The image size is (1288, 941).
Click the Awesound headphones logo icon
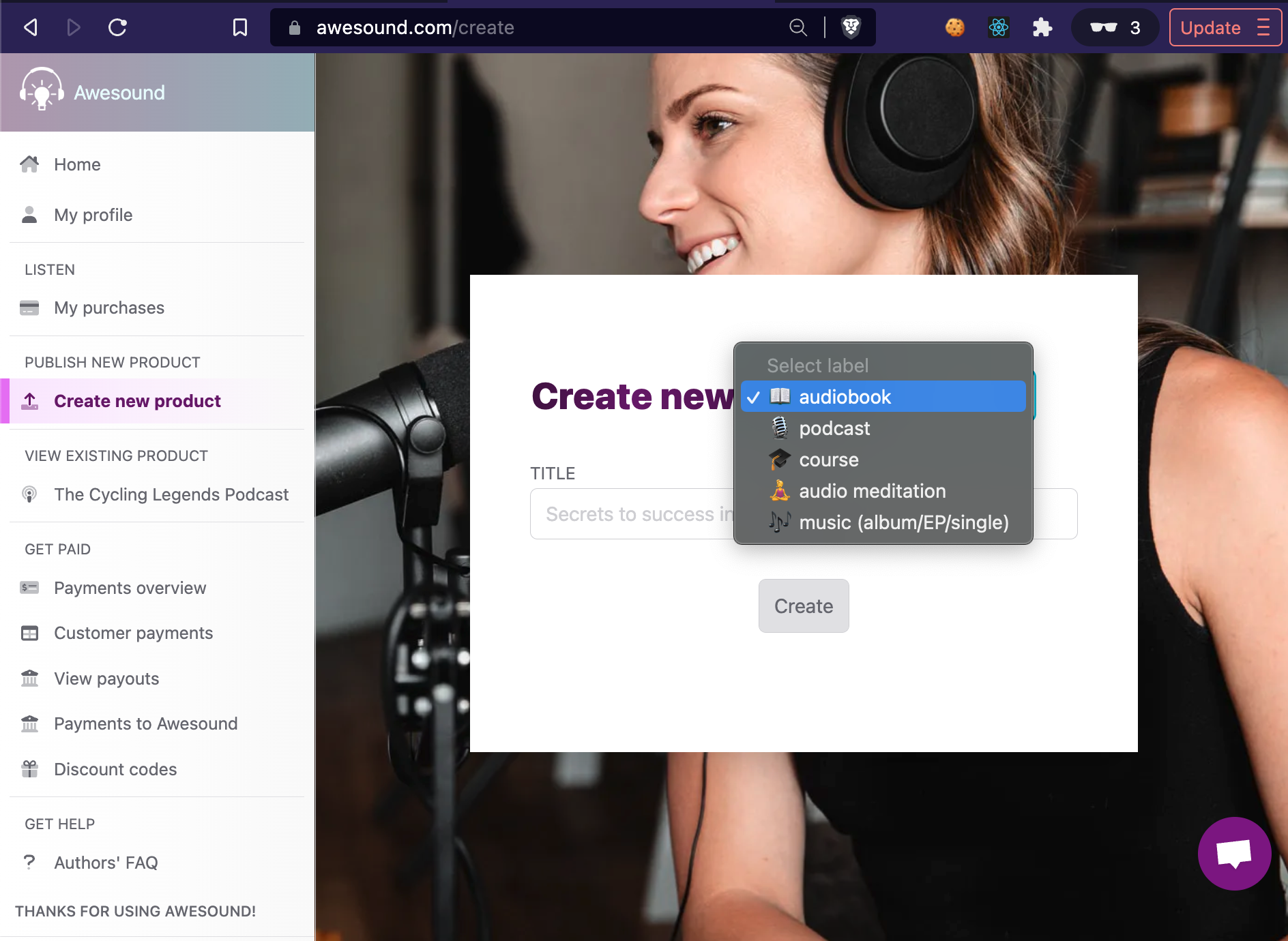42,90
